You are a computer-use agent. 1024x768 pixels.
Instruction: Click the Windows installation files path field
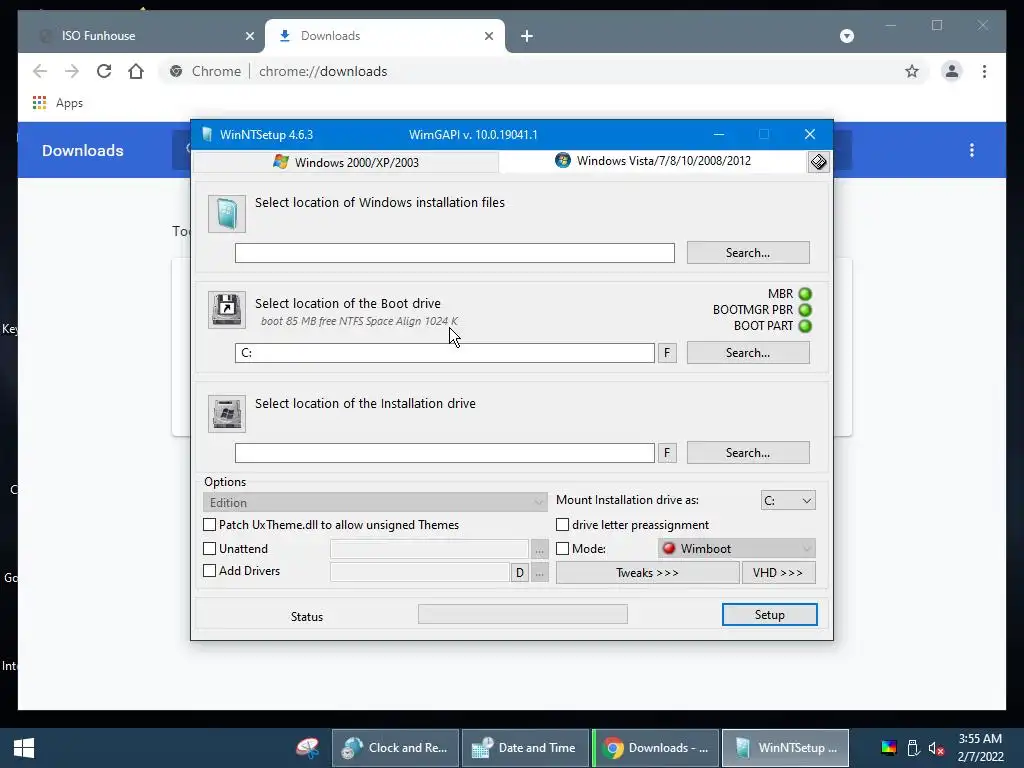click(x=455, y=253)
